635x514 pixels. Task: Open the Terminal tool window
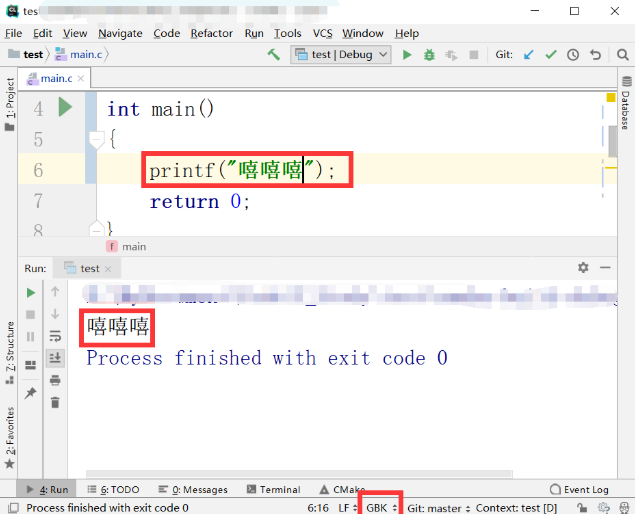[x=273, y=490]
